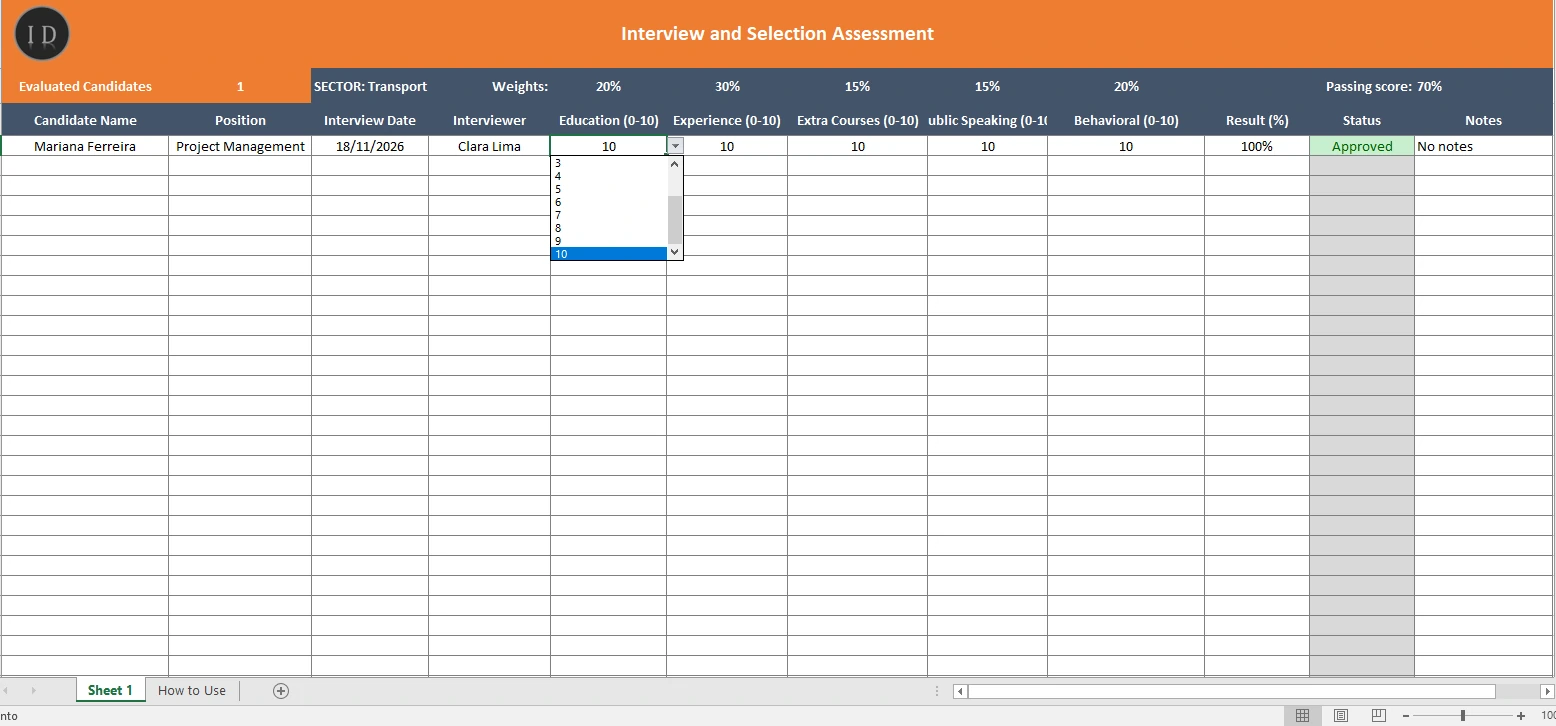Viewport: 1556px width, 726px height.
Task: Click the Evaluated Candidates label
Action: point(85,86)
